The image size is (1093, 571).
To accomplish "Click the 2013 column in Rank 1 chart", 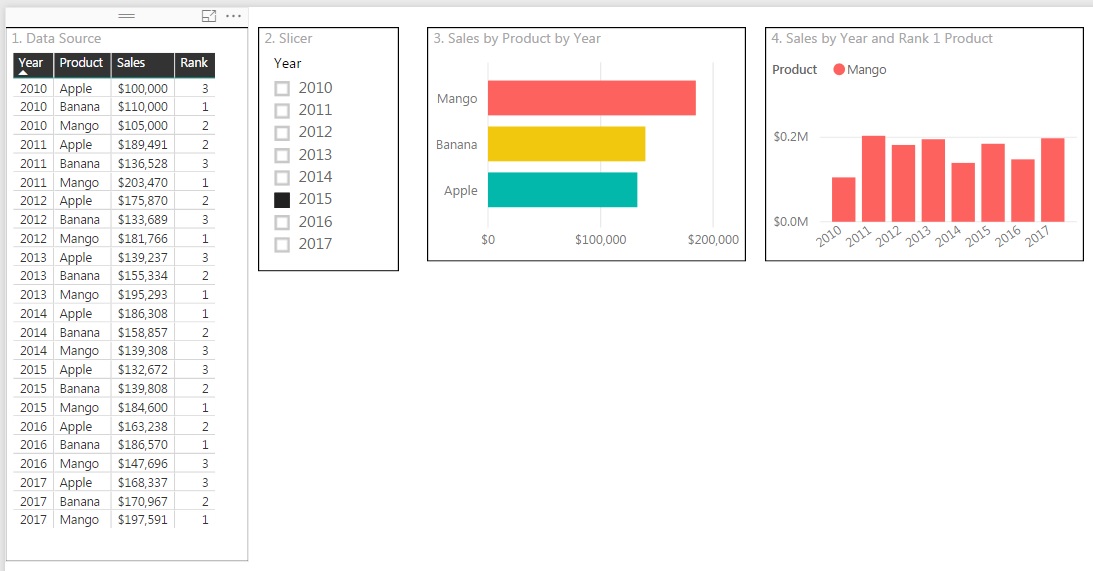I will [933, 181].
